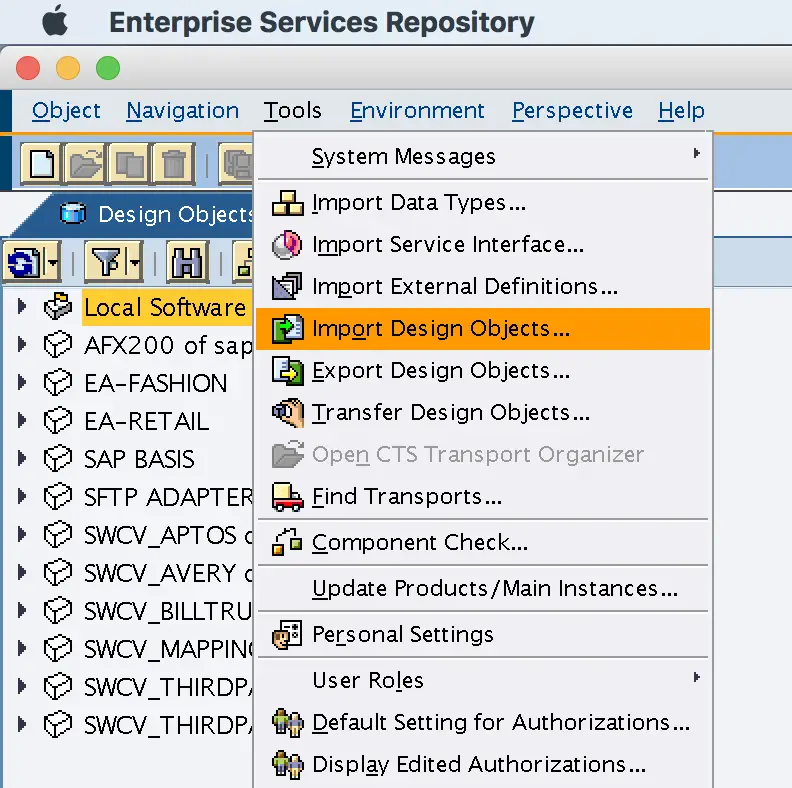Open the Navigation menu
Viewport: 792px width, 788px height.
click(182, 111)
